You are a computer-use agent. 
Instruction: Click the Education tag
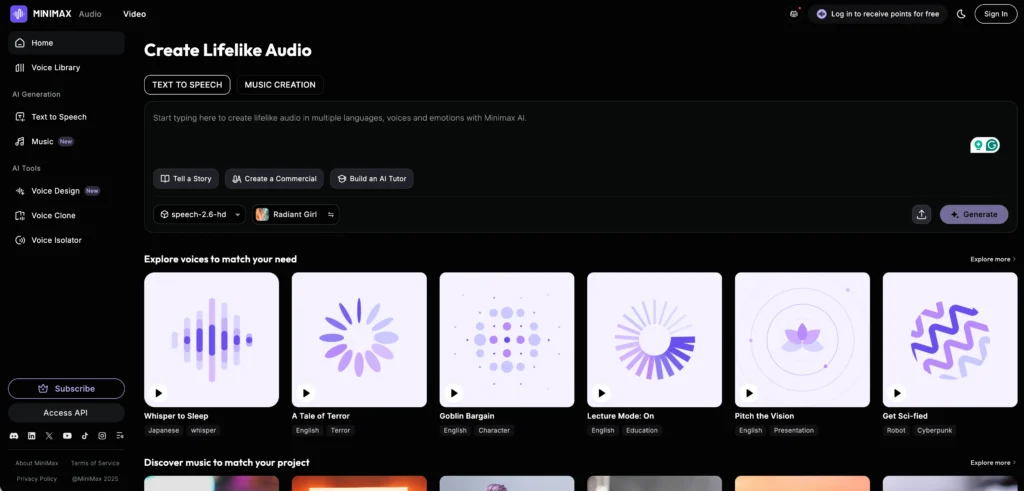pyautogui.click(x=641, y=430)
